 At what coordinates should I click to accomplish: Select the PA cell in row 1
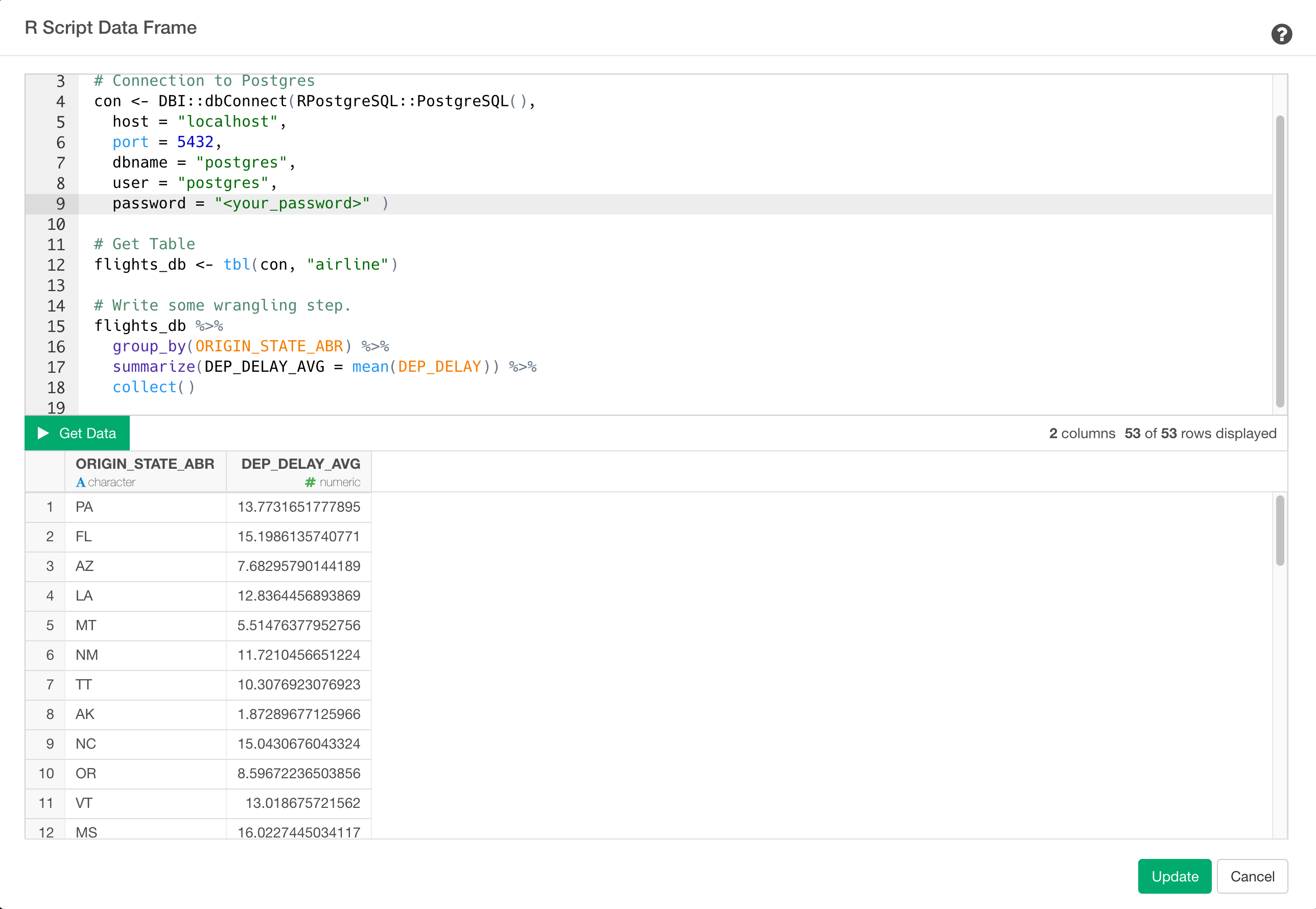point(145,508)
